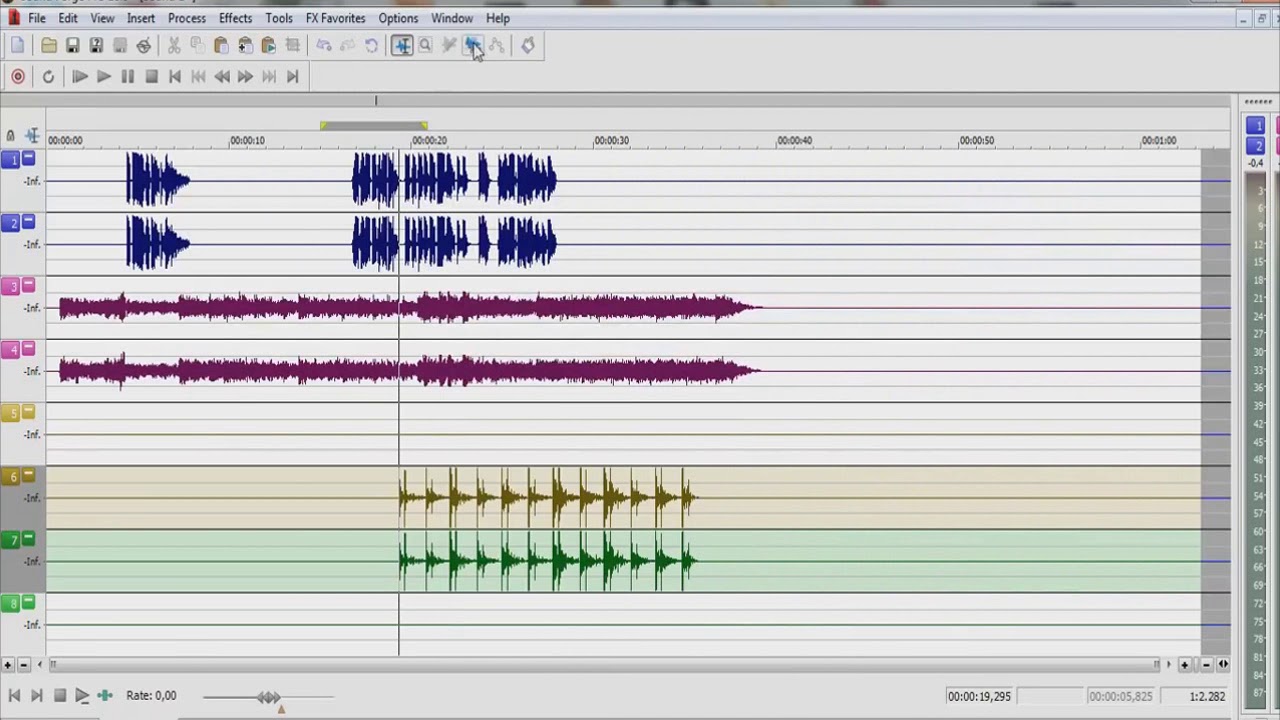Save the file with floppy icon
The height and width of the screenshot is (720, 1280).
73,45
